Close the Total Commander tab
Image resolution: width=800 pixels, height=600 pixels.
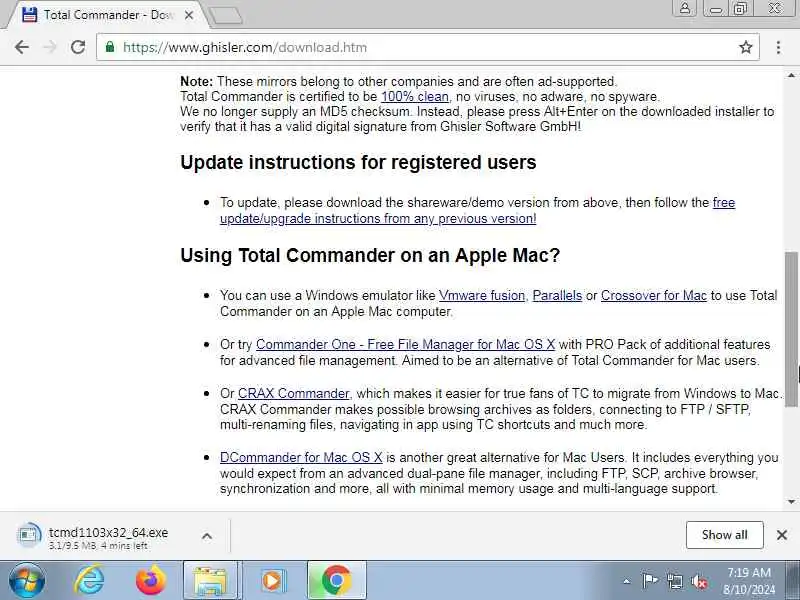click(x=189, y=15)
